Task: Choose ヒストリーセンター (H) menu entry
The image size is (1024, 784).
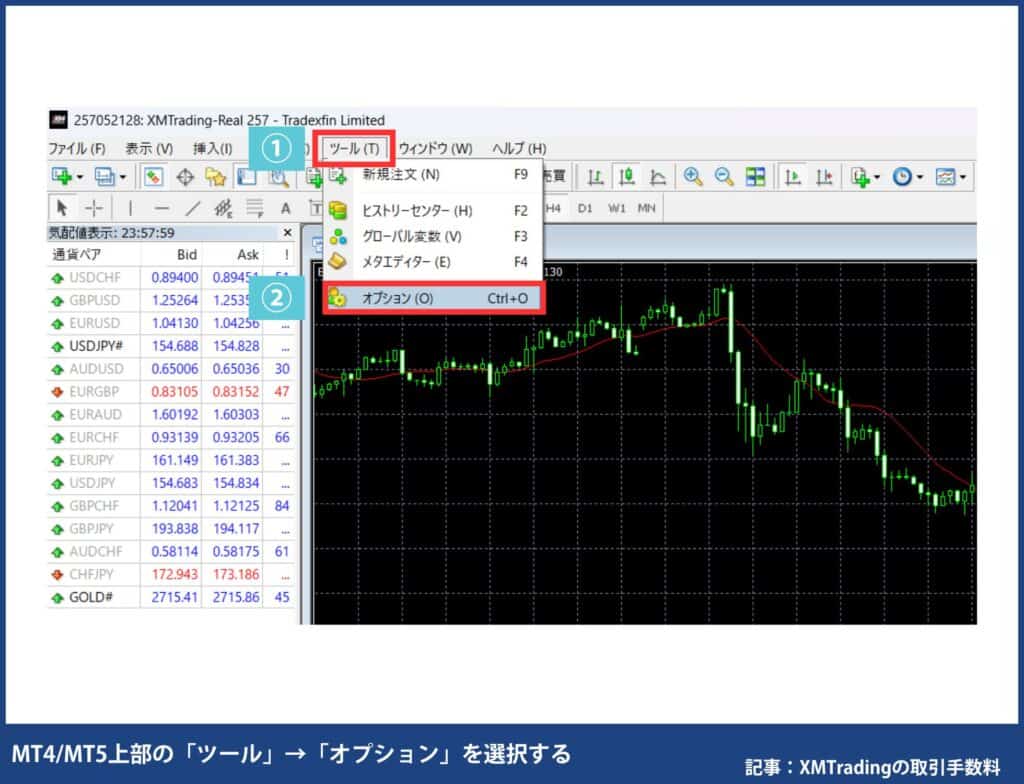Action: point(433,210)
